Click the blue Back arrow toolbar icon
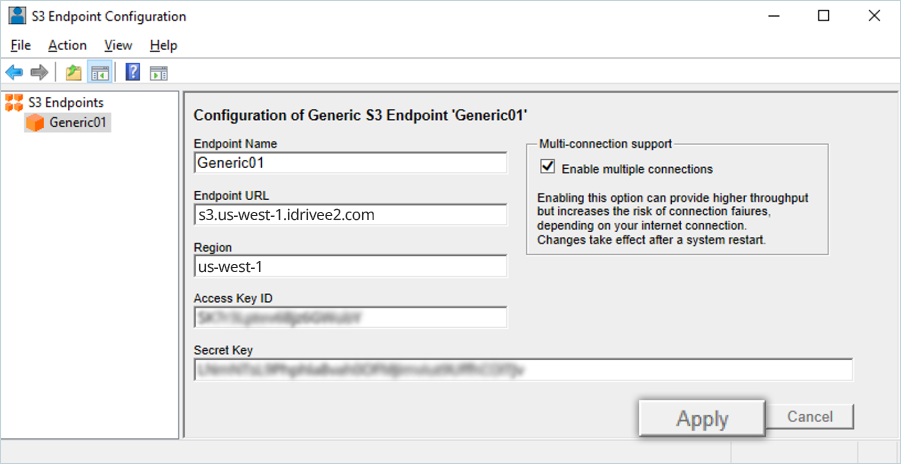The image size is (901, 464). [14, 72]
